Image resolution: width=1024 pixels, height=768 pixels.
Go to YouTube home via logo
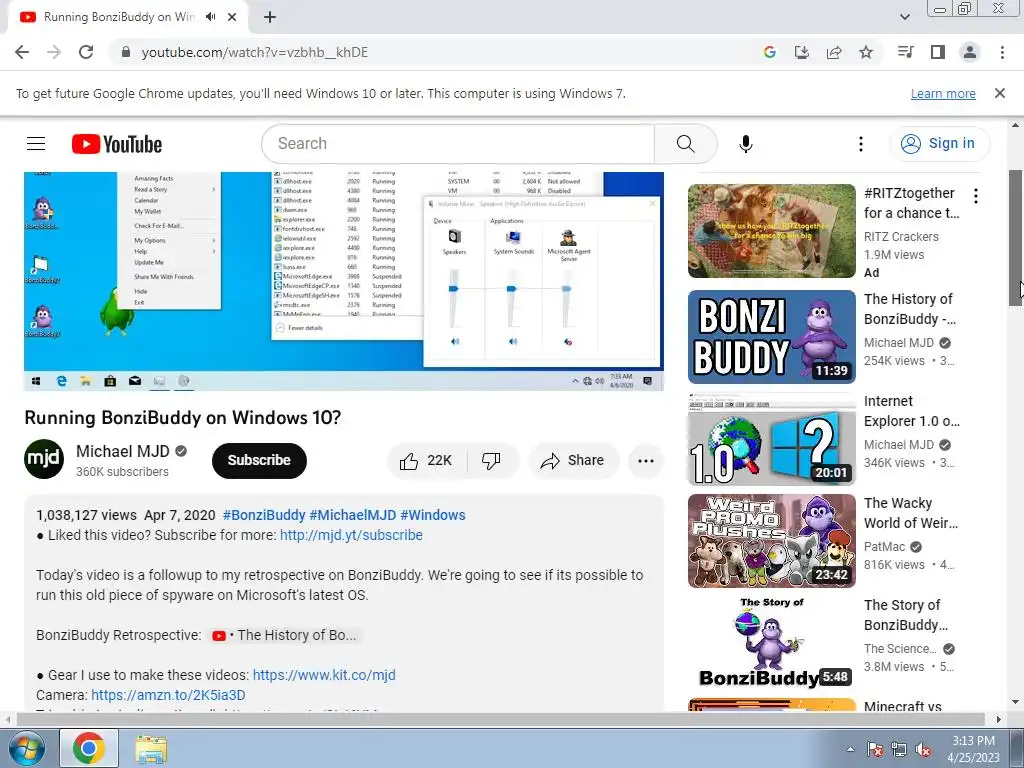[x=117, y=144]
